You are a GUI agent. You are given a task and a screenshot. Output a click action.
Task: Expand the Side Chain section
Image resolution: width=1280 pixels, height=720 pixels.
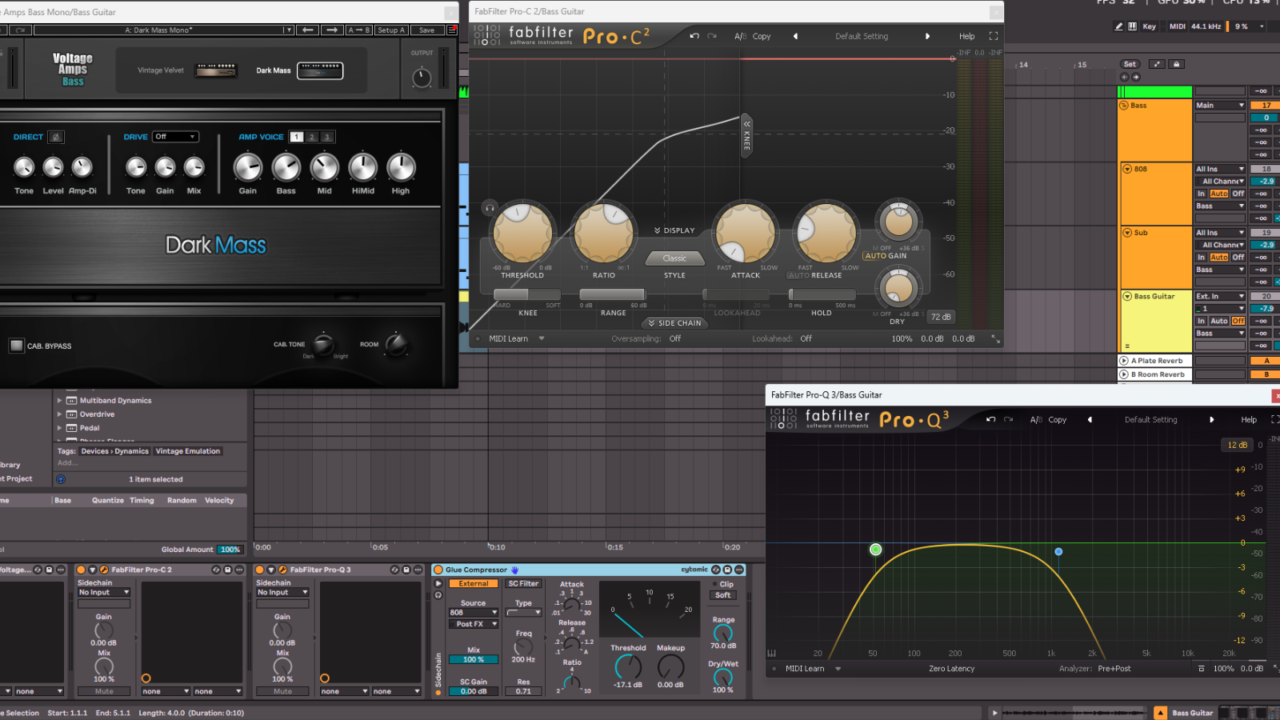(675, 323)
